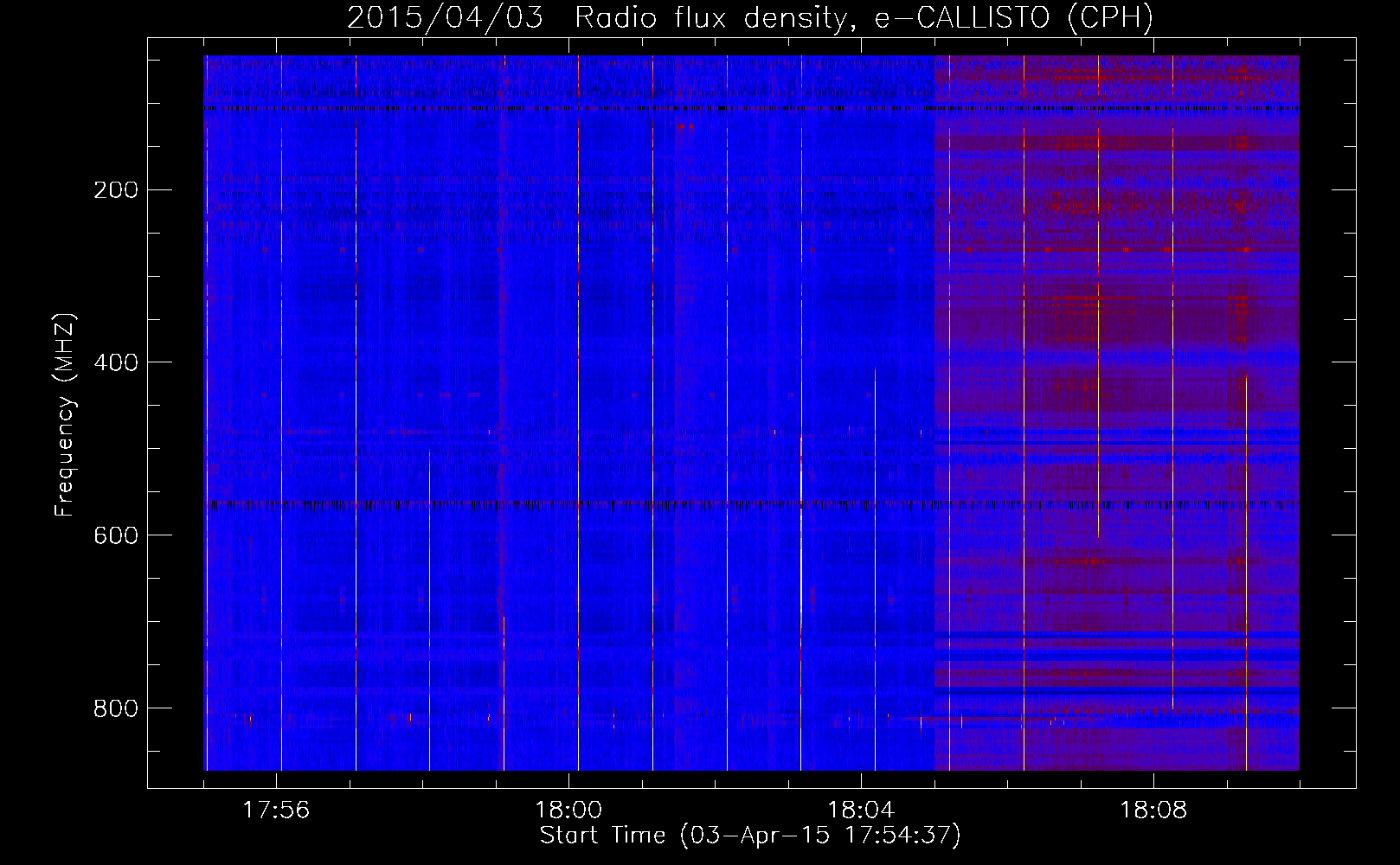Viewport: 1400px width, 865px height.
Task: Click the 800 frequency tick label
Action: [x=115, y=708]
